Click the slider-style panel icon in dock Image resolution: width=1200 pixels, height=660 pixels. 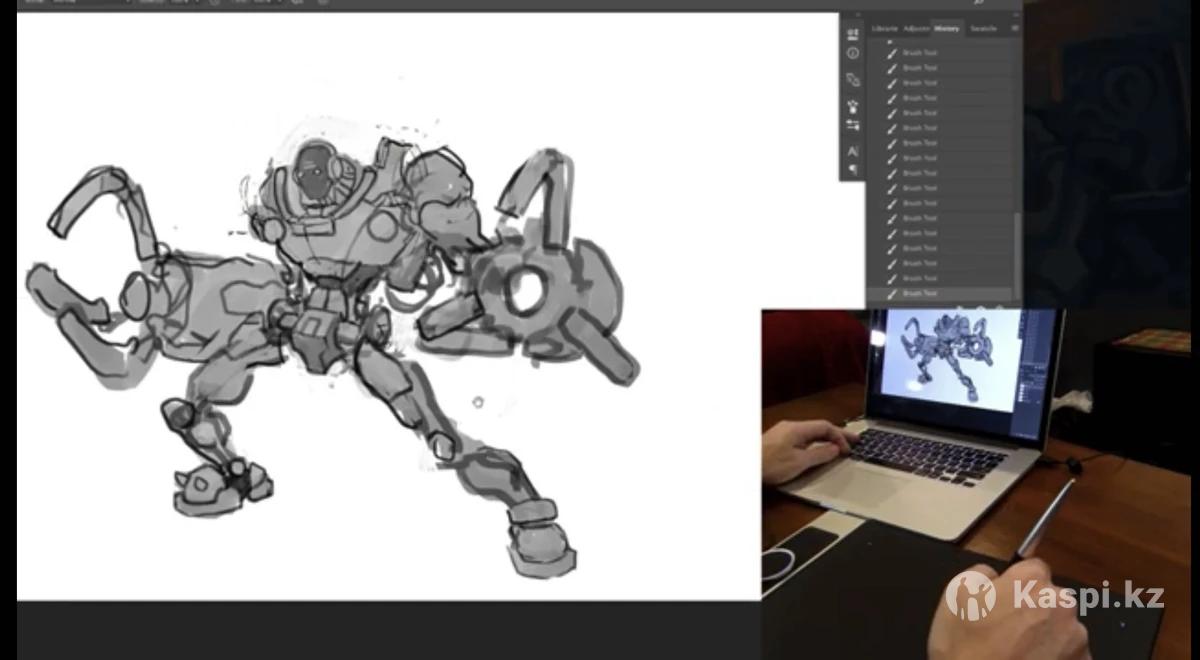853,125
